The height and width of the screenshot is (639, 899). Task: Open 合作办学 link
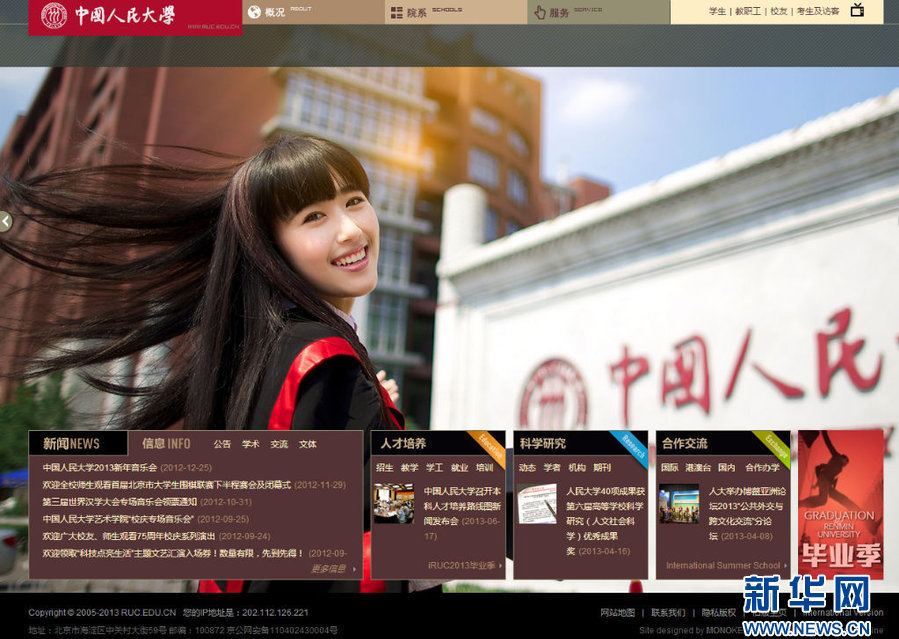click(763, 468)
